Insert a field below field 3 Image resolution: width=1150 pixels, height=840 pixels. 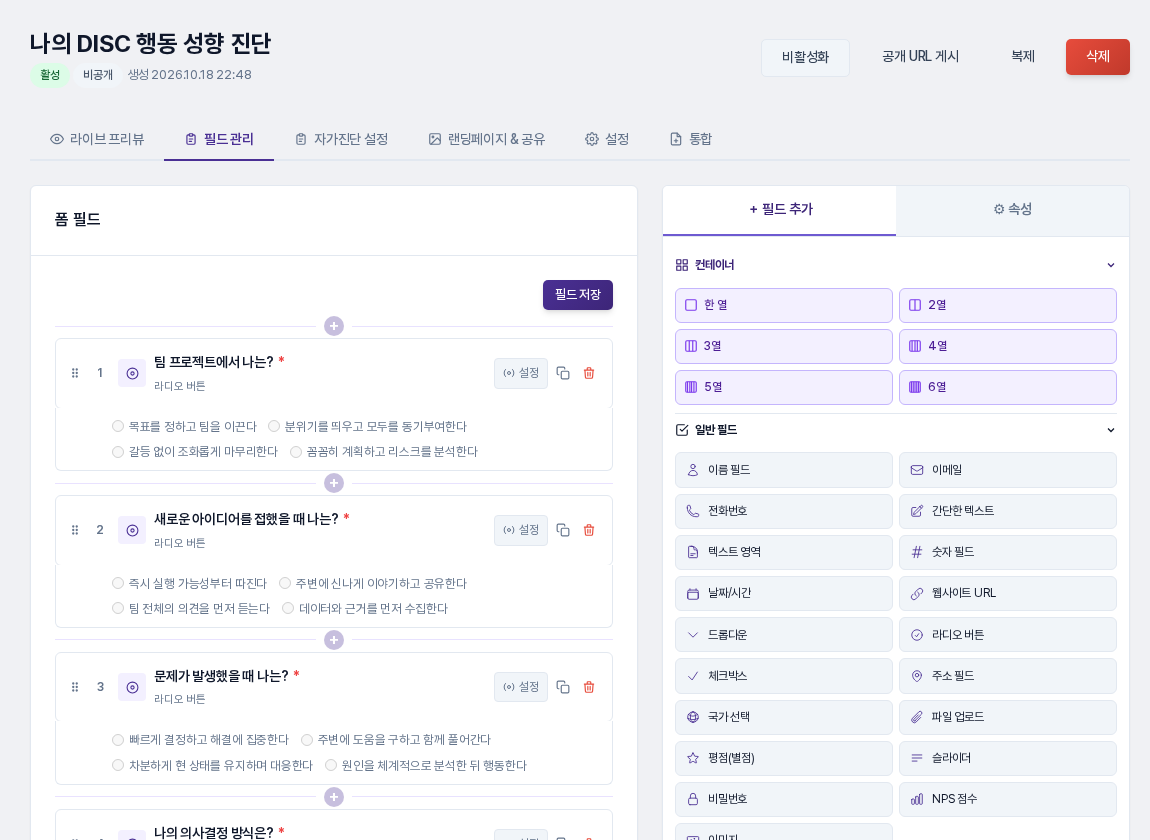pos(334,797)
